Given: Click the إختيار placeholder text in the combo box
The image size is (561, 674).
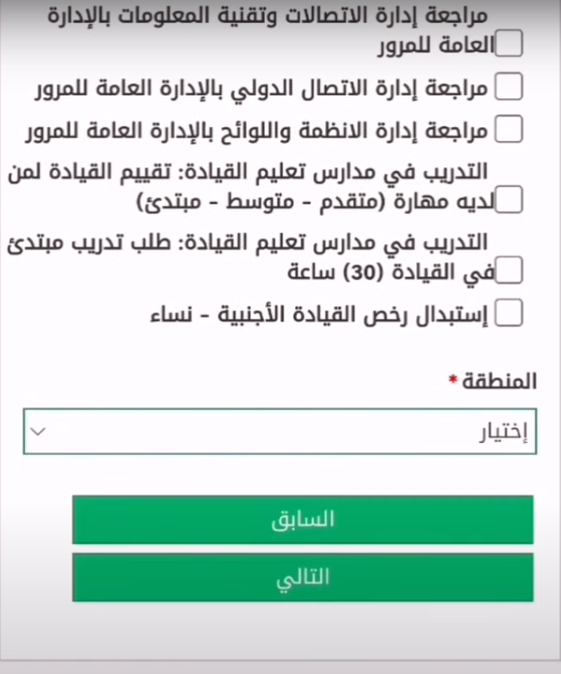Looking at the screenshot, I should [503, 432].
